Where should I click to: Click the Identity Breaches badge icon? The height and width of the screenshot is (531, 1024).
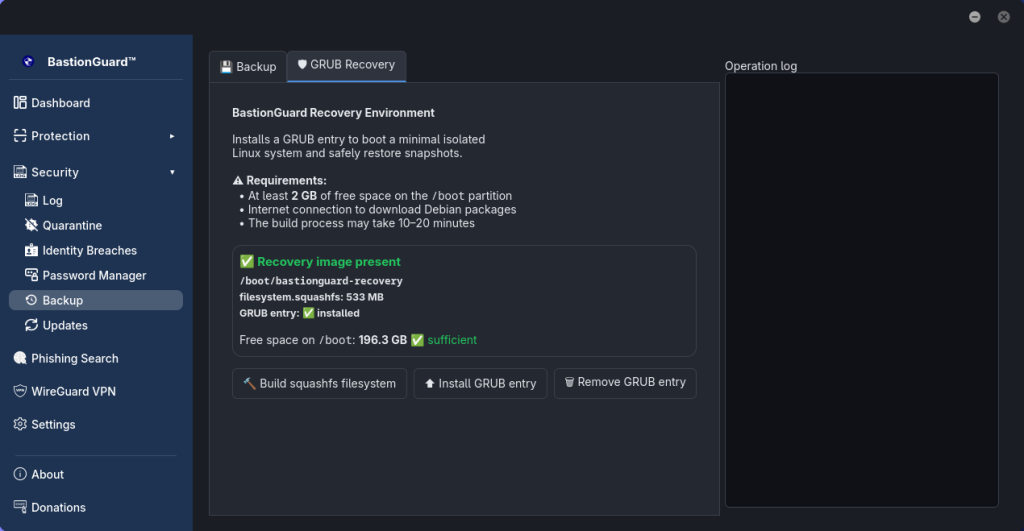[x=31, y=250]
